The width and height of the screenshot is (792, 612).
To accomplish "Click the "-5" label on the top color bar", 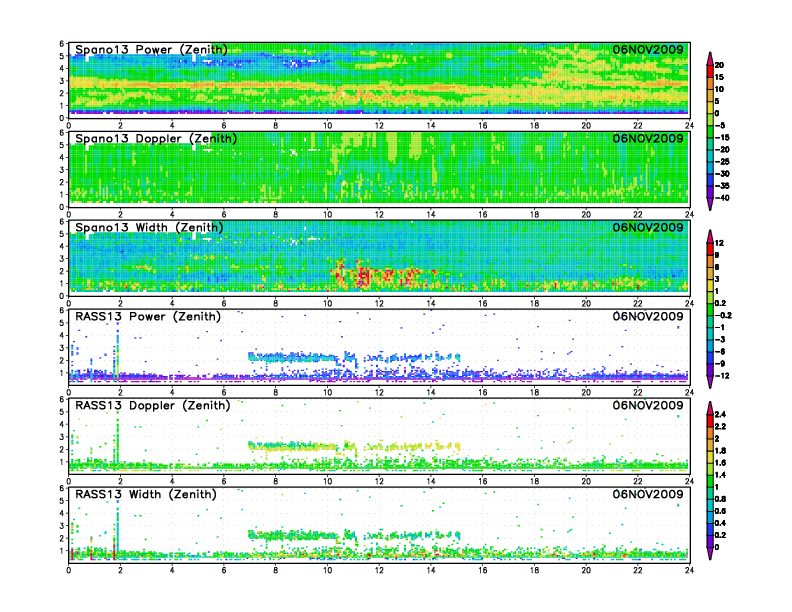I will [720, 125].
